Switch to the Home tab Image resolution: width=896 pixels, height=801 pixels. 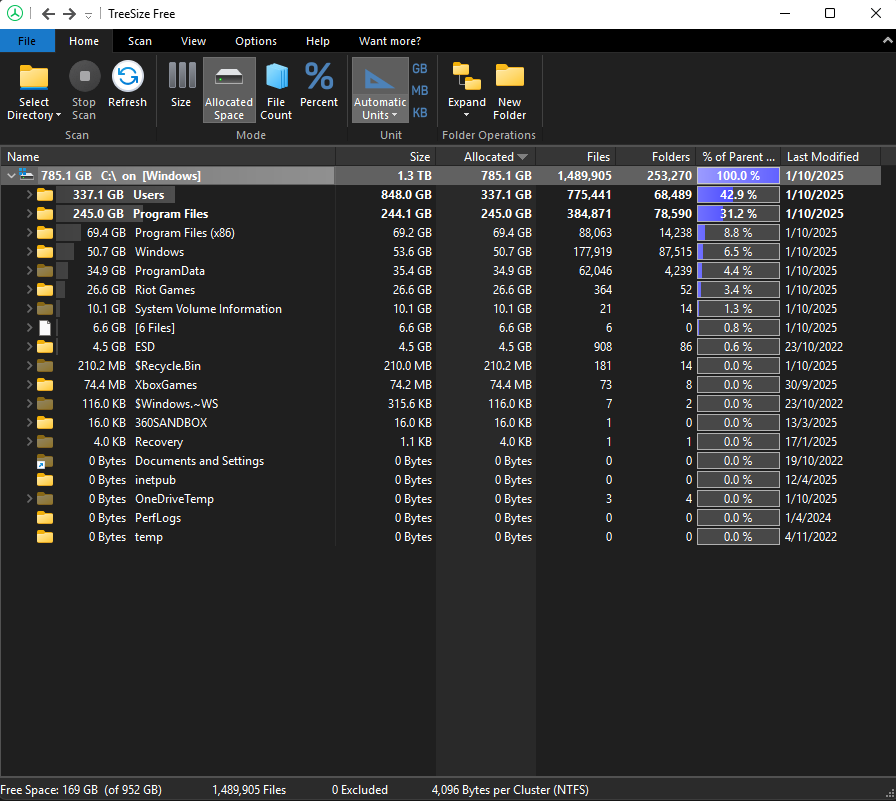pyautogui.click(x=84, y=41)
